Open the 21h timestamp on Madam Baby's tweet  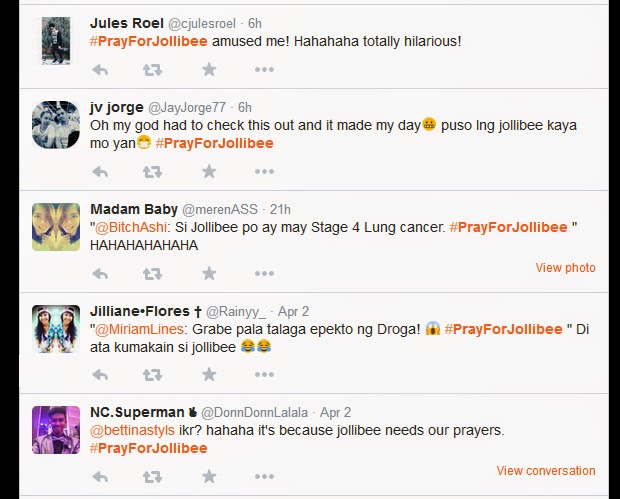tap(280, 209)
